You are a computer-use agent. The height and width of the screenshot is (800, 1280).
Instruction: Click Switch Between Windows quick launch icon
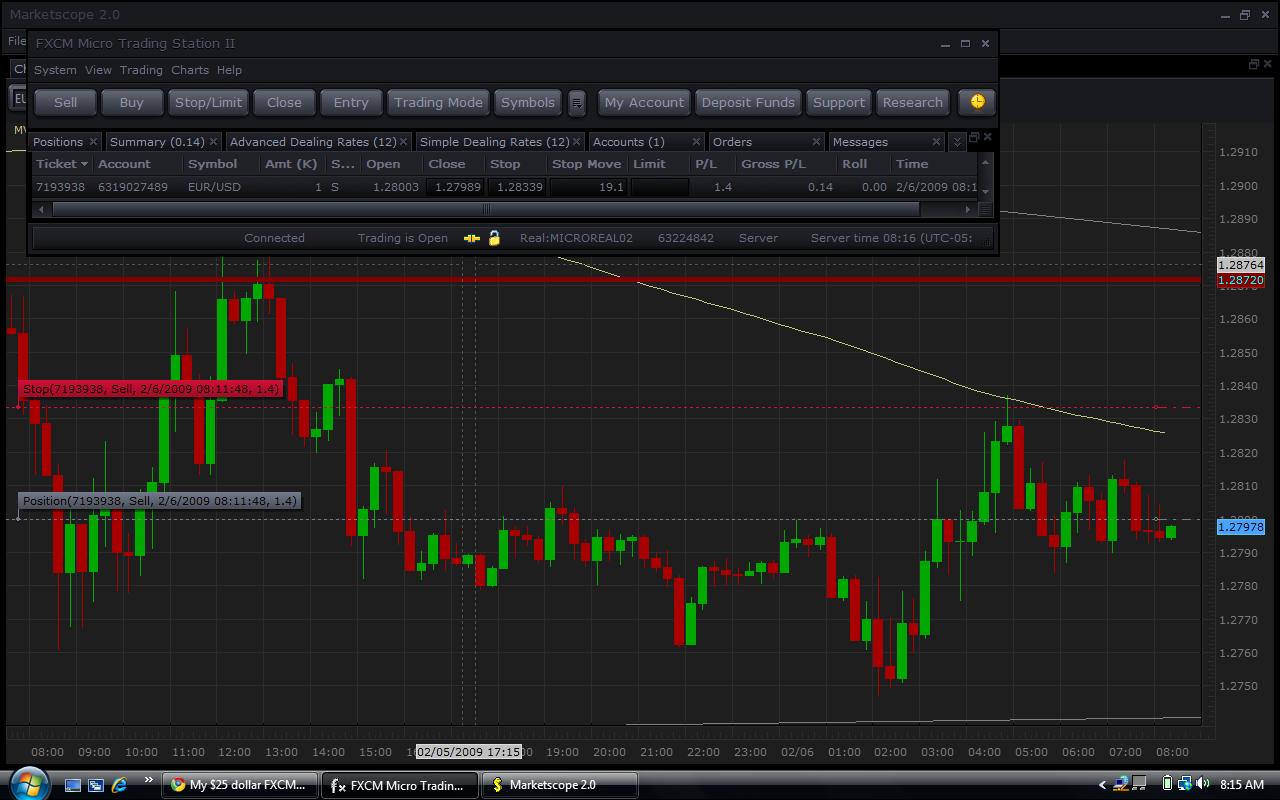(x=96, y=785)
